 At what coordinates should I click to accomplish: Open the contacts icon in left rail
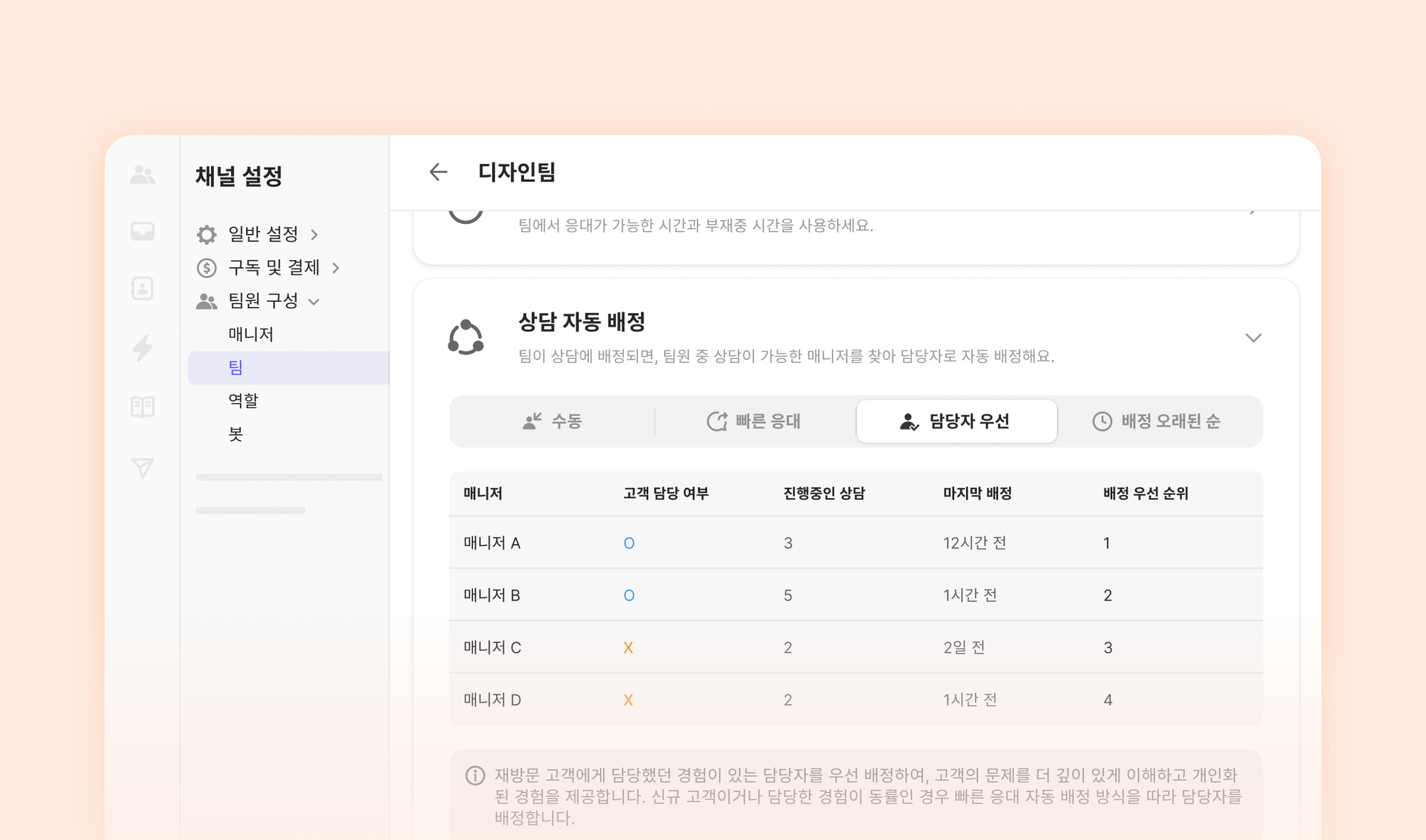point(143,289)
